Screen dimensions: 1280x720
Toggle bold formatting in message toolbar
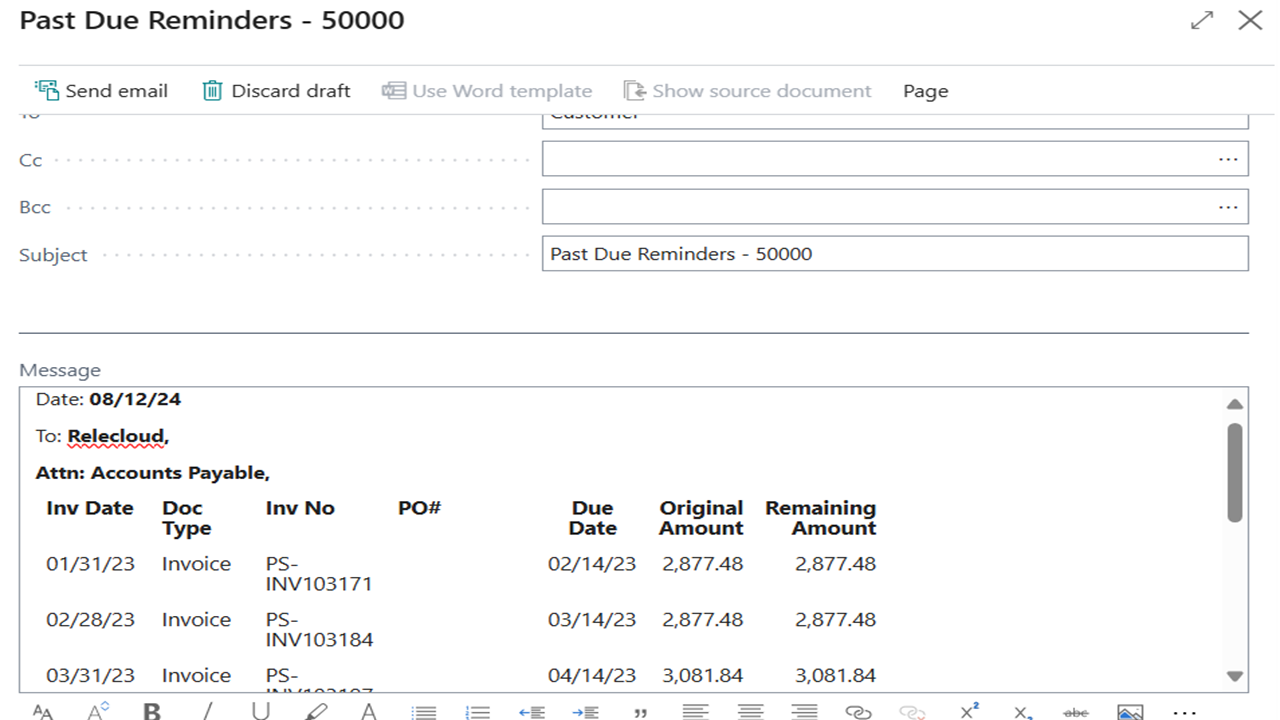click(152, 711)
